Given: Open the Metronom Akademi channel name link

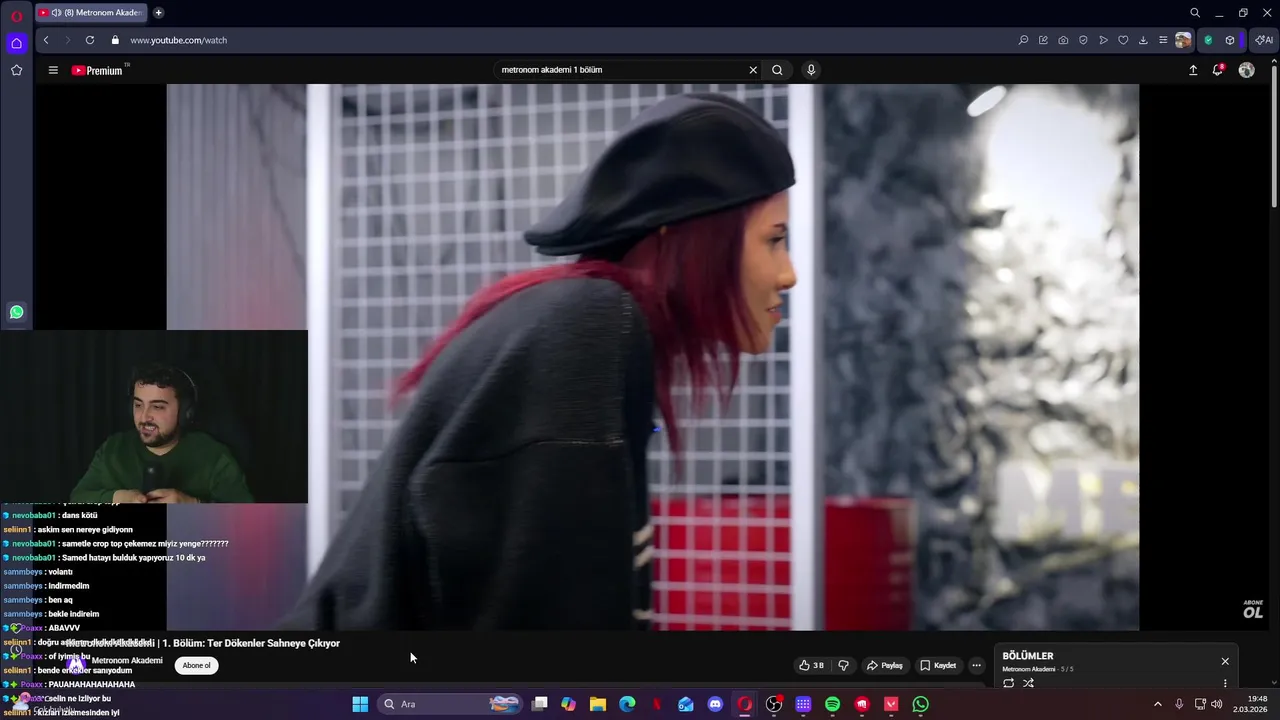Looking at the screenshot, I should (x=127, y=661).
